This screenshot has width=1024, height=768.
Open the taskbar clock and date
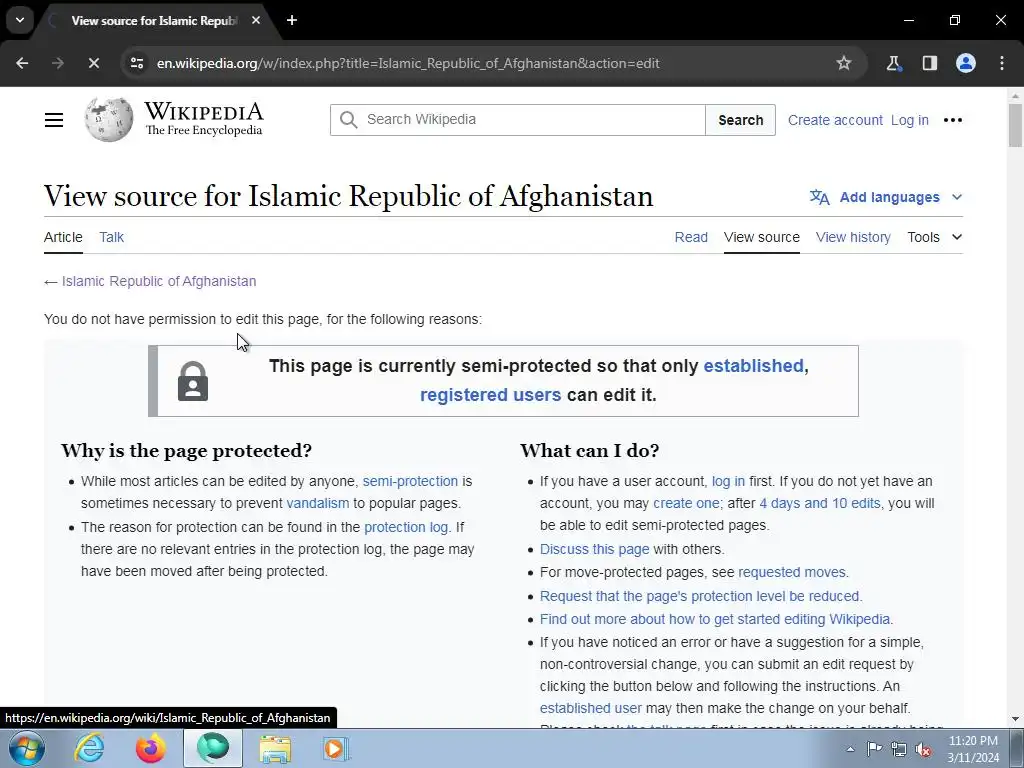tap(973, 749)
